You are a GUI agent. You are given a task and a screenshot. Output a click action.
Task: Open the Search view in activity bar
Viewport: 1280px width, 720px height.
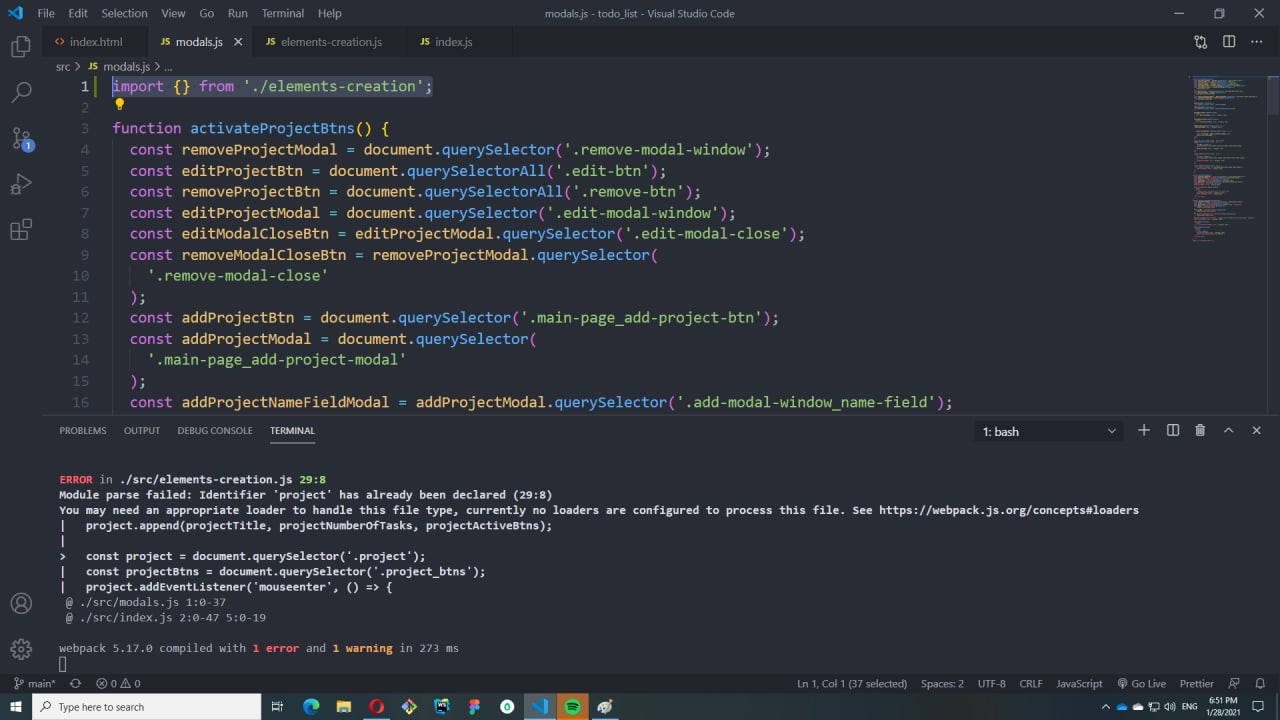coord(21,92)
